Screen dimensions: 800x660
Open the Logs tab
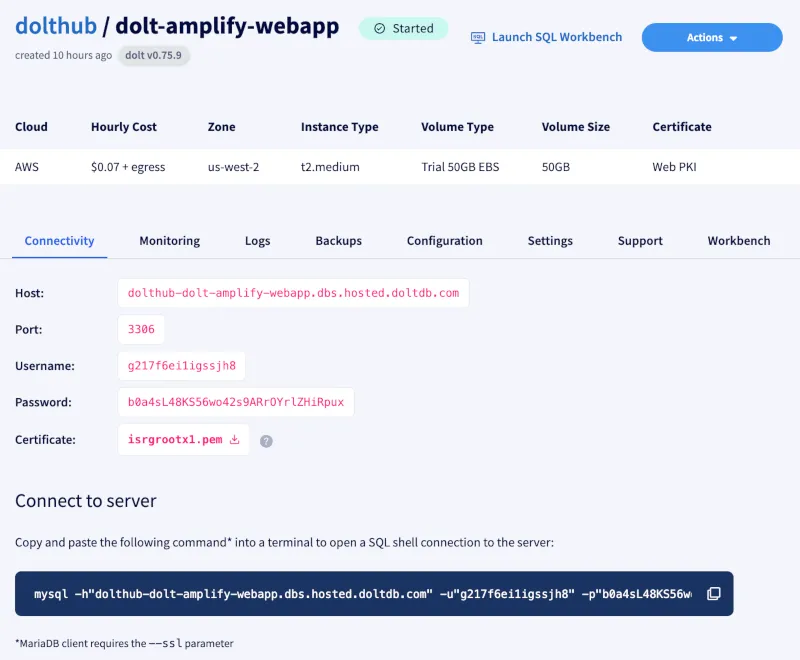pos(257,240)
